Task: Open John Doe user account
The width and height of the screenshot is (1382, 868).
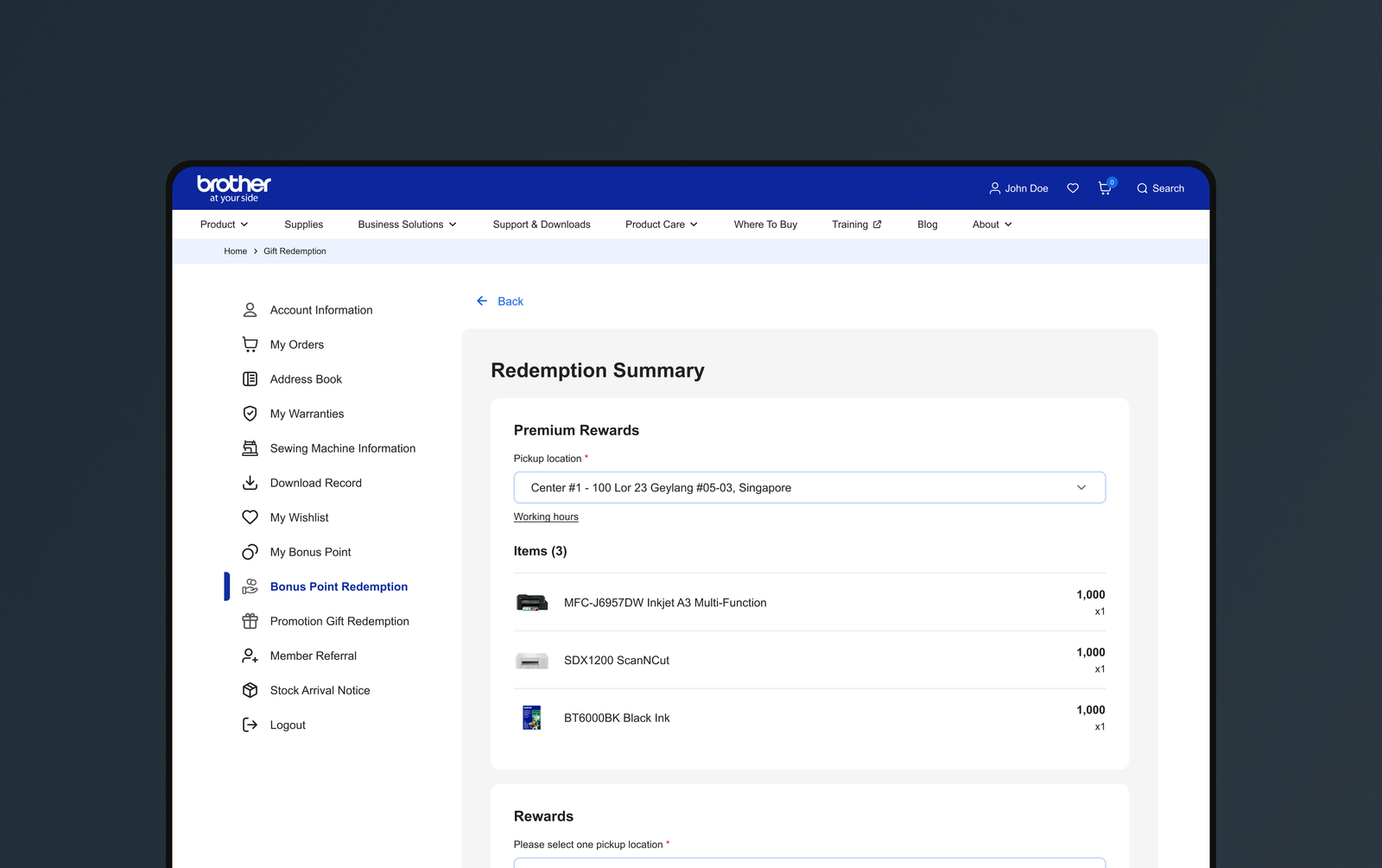Action: point(1018,188)
